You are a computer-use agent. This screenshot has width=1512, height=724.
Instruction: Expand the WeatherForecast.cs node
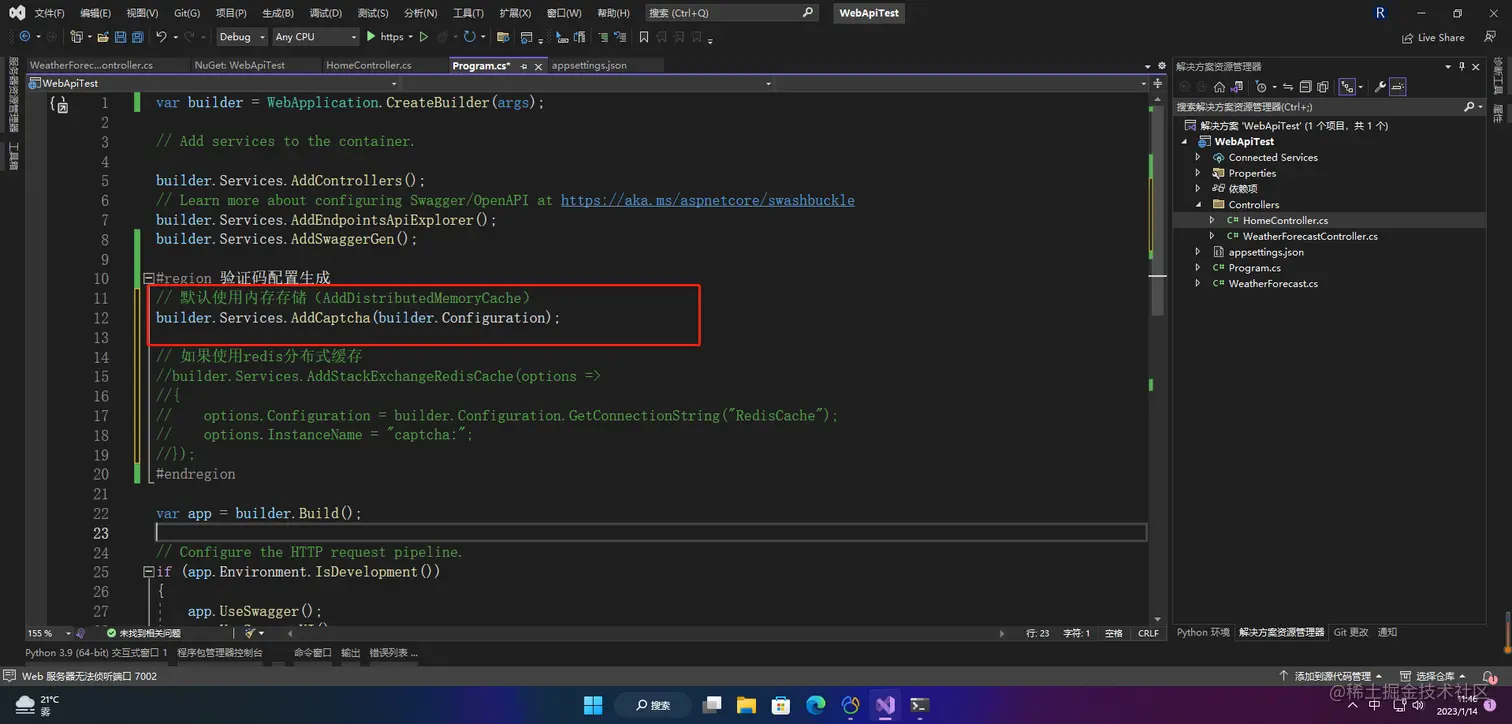point(1198,284)
